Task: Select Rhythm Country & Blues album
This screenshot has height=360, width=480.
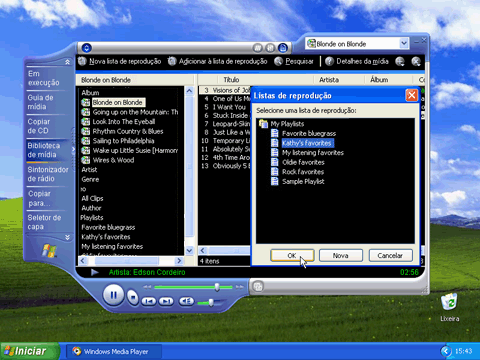Action: (128, 131)
